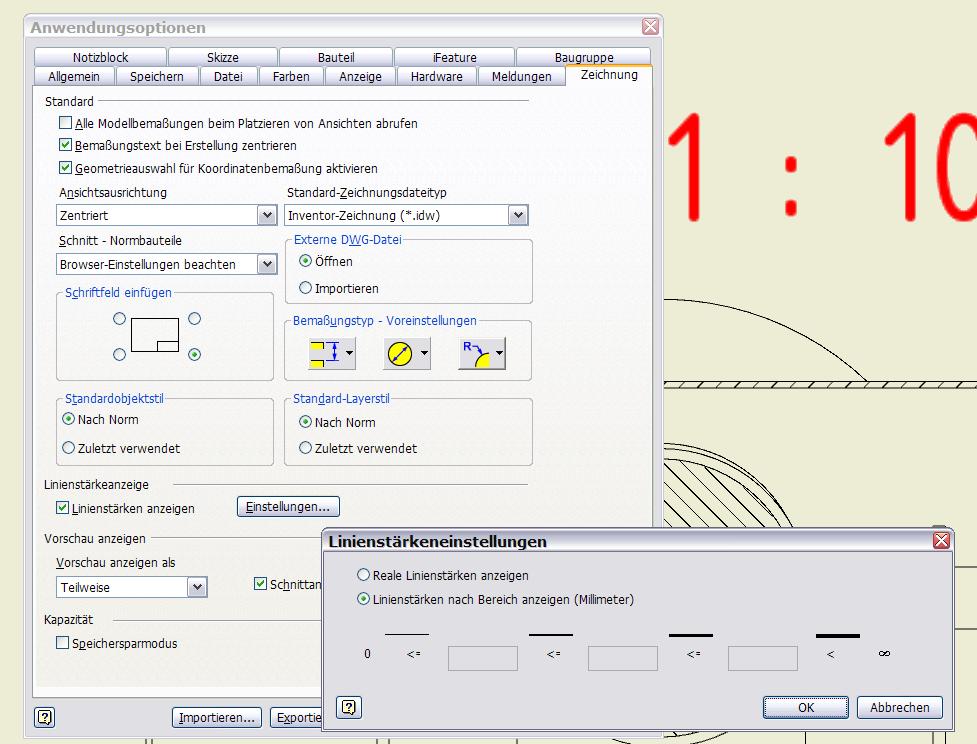Image resolution: width=977 pixels, height=744 pixels.
Task: Select 'Linienstärken nach Bereich anzeigen' option
Action: (x=363, y=599)
